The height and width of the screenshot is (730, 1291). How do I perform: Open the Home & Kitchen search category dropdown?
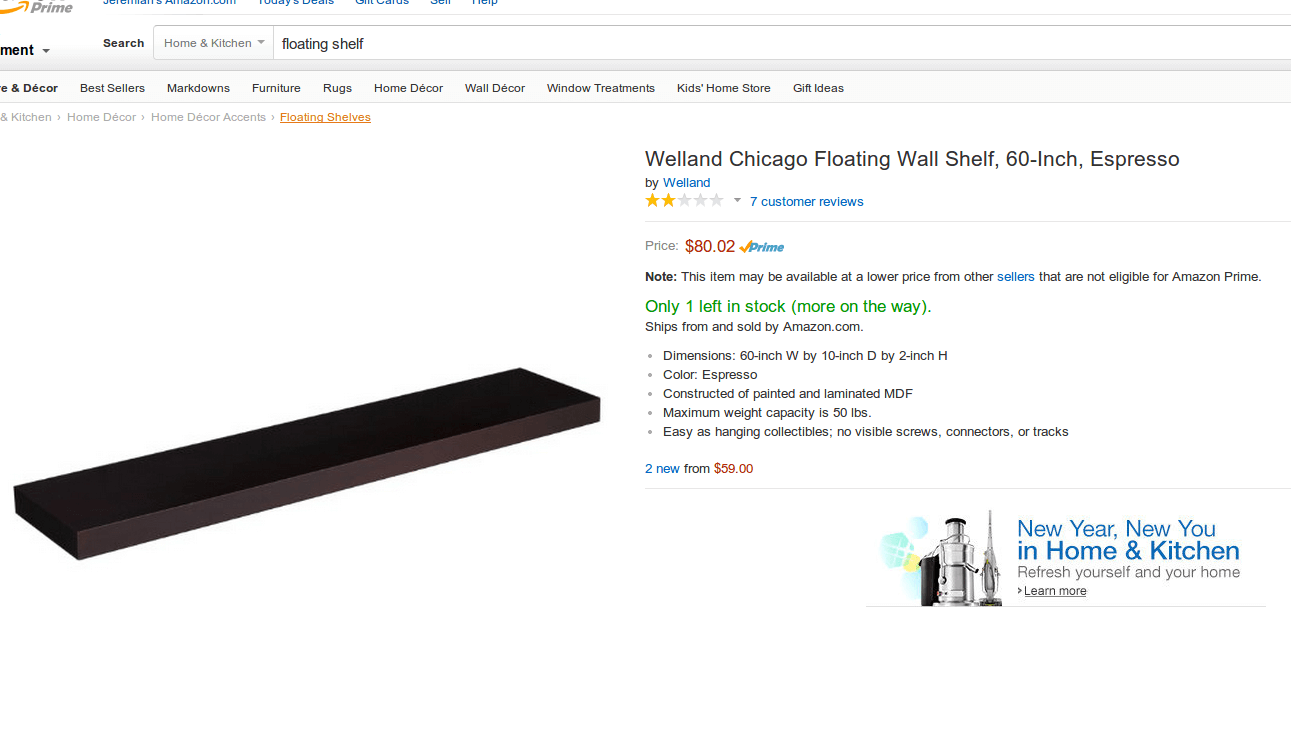click(x=213, y=43)
